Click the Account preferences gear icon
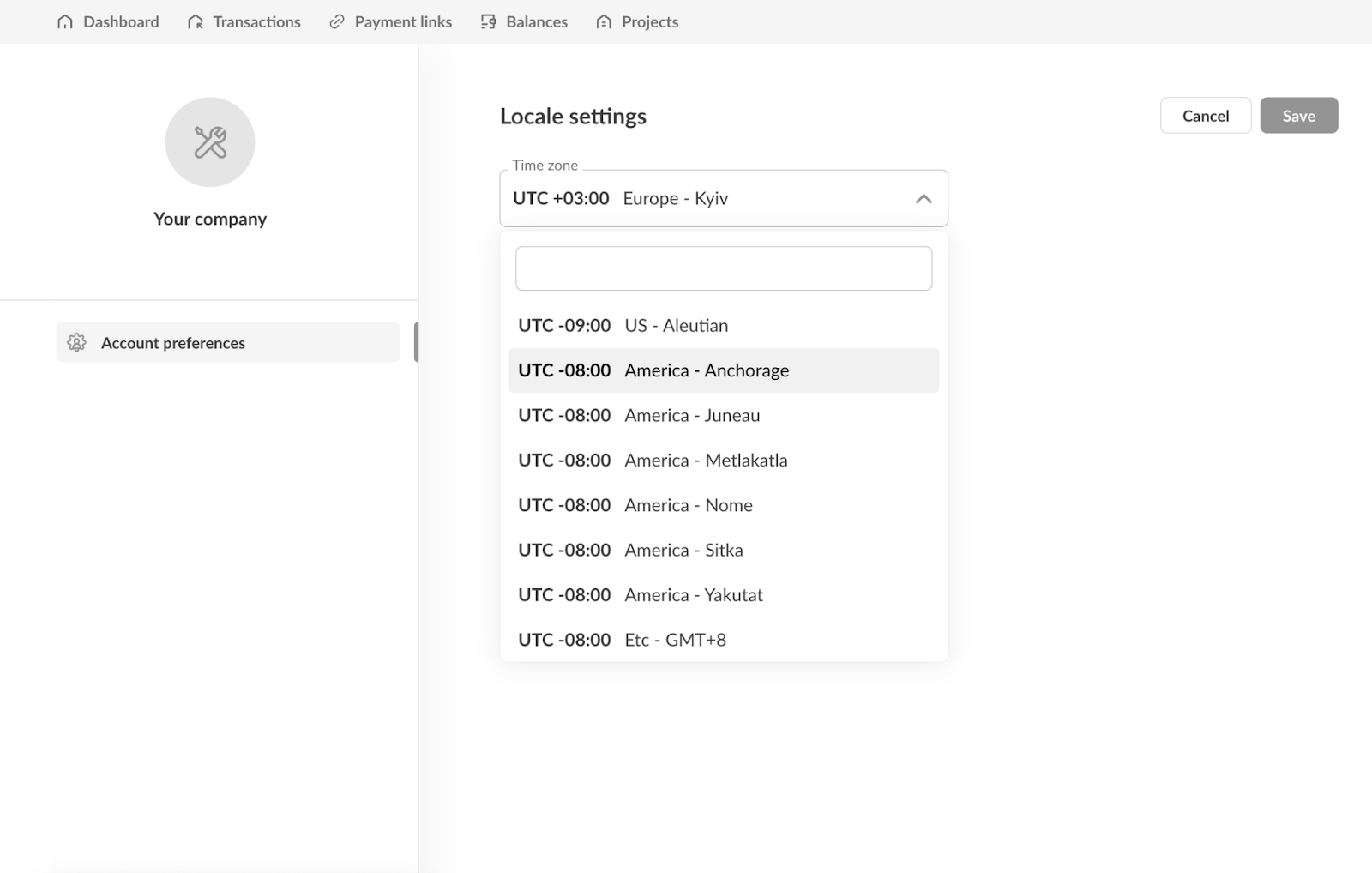Viewport: 1372px width, 873px height. pos(77,343)
